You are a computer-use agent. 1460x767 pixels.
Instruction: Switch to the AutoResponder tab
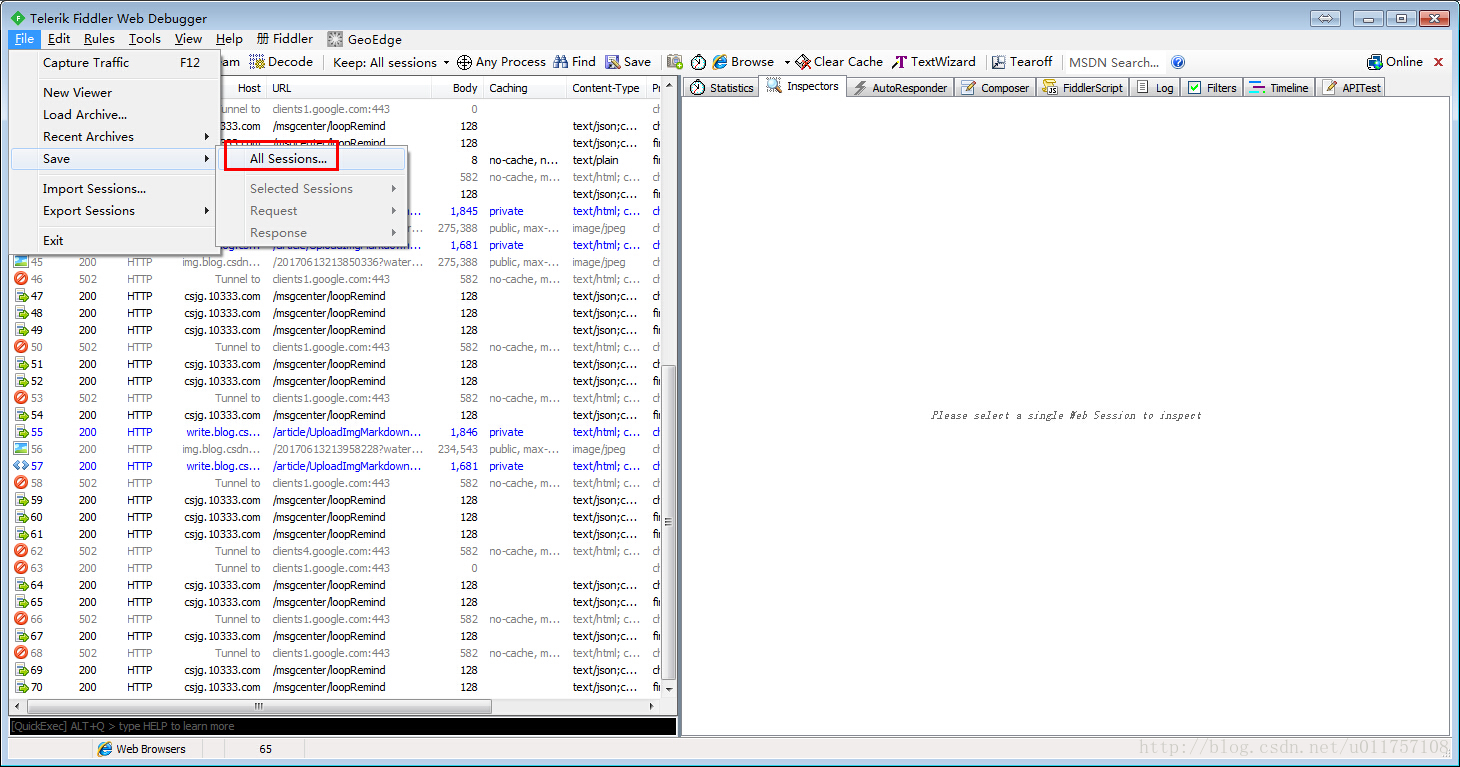(899, 88)
